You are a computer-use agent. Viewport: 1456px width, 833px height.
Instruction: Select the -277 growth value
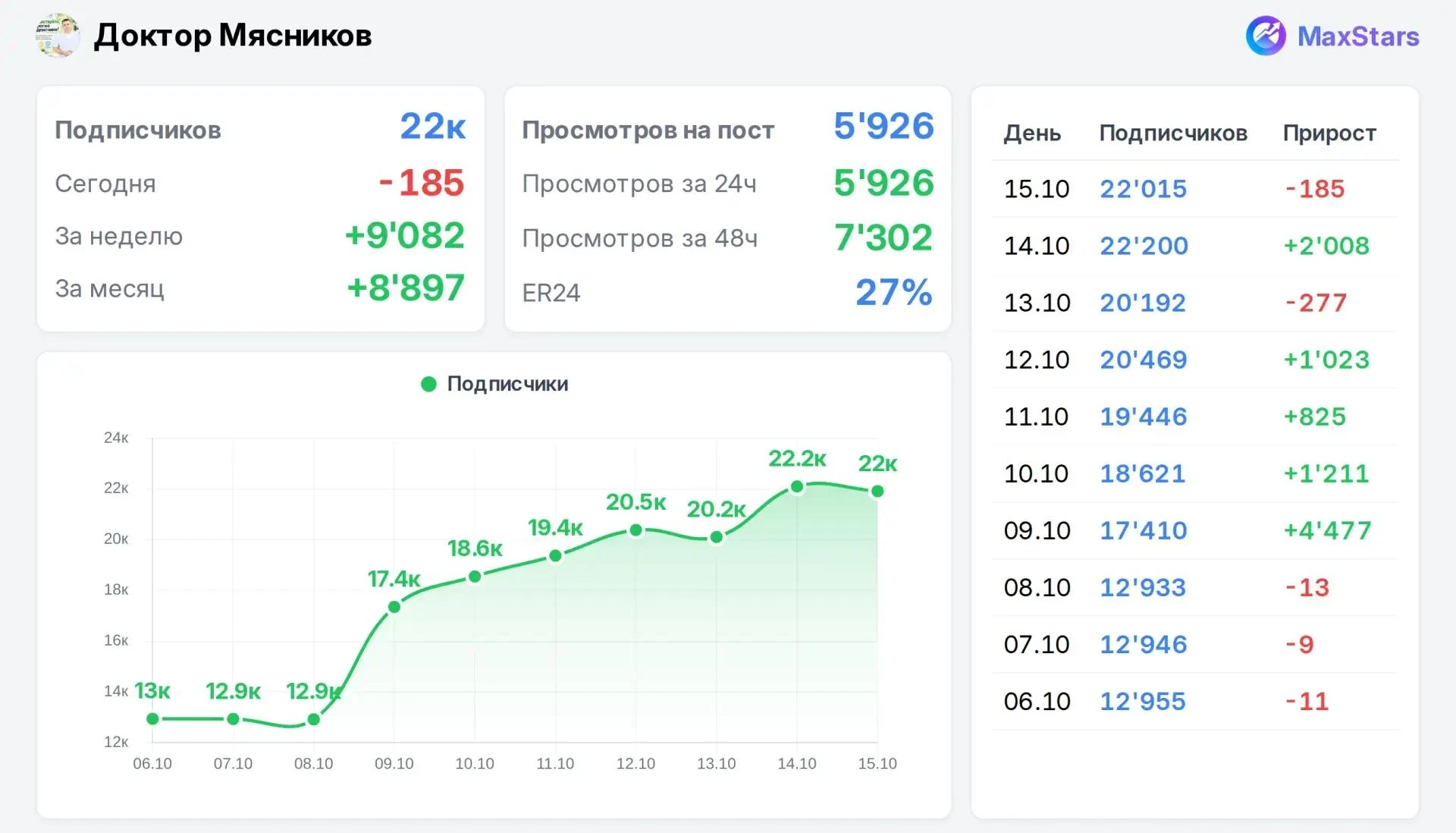[x=1316, y=303]
